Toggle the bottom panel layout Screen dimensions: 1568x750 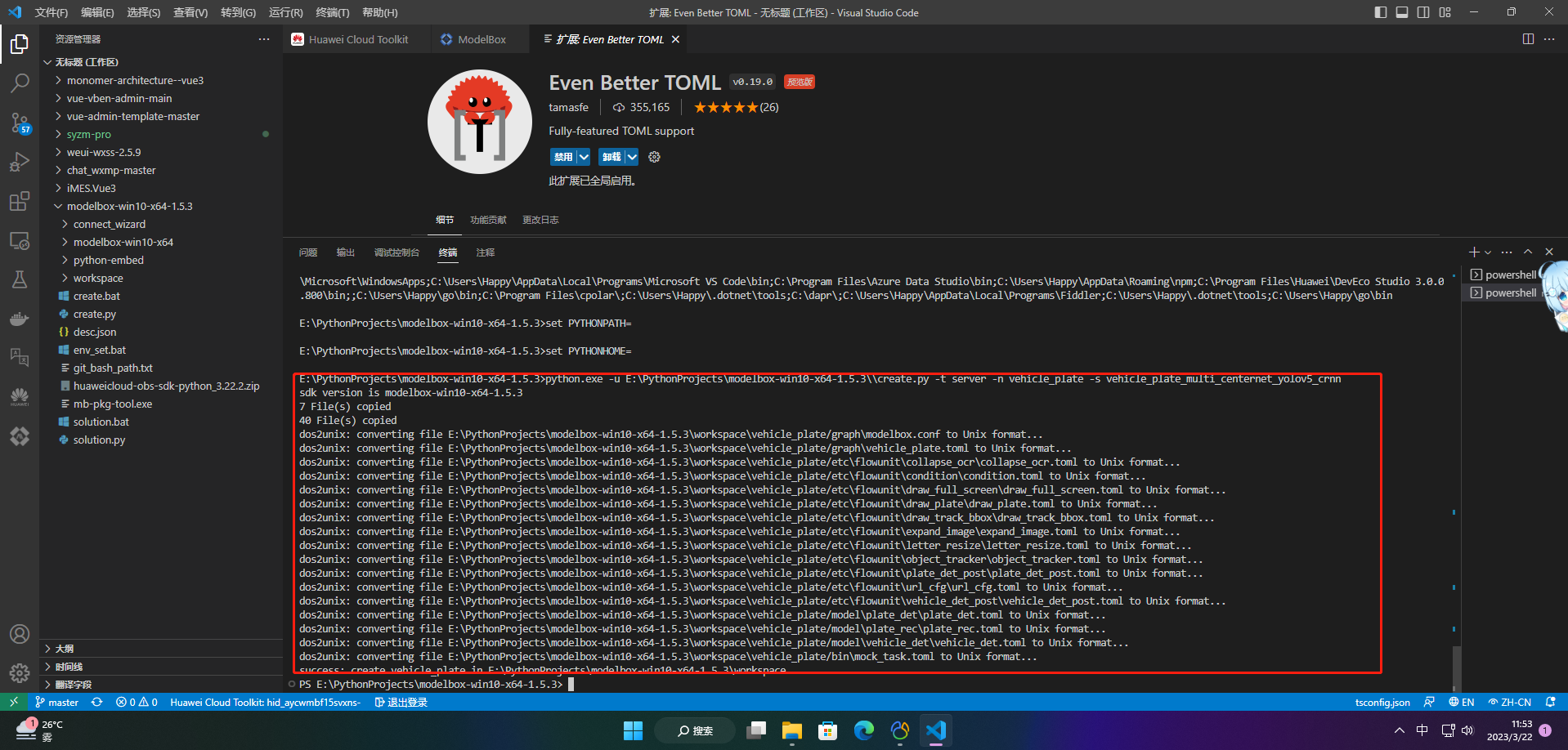click(x=1402, y=12)
